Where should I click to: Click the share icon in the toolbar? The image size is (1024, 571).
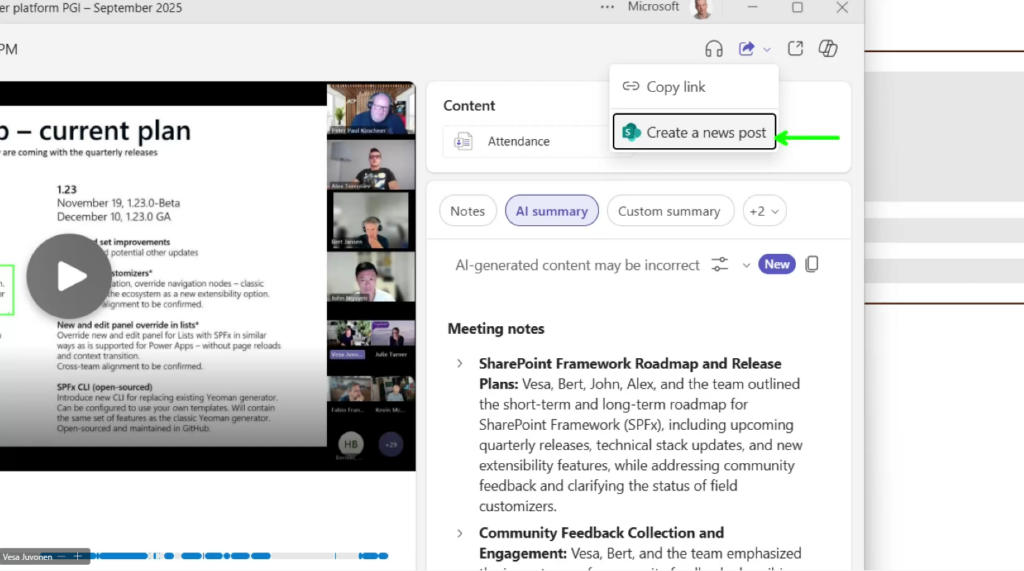[746, 49]
